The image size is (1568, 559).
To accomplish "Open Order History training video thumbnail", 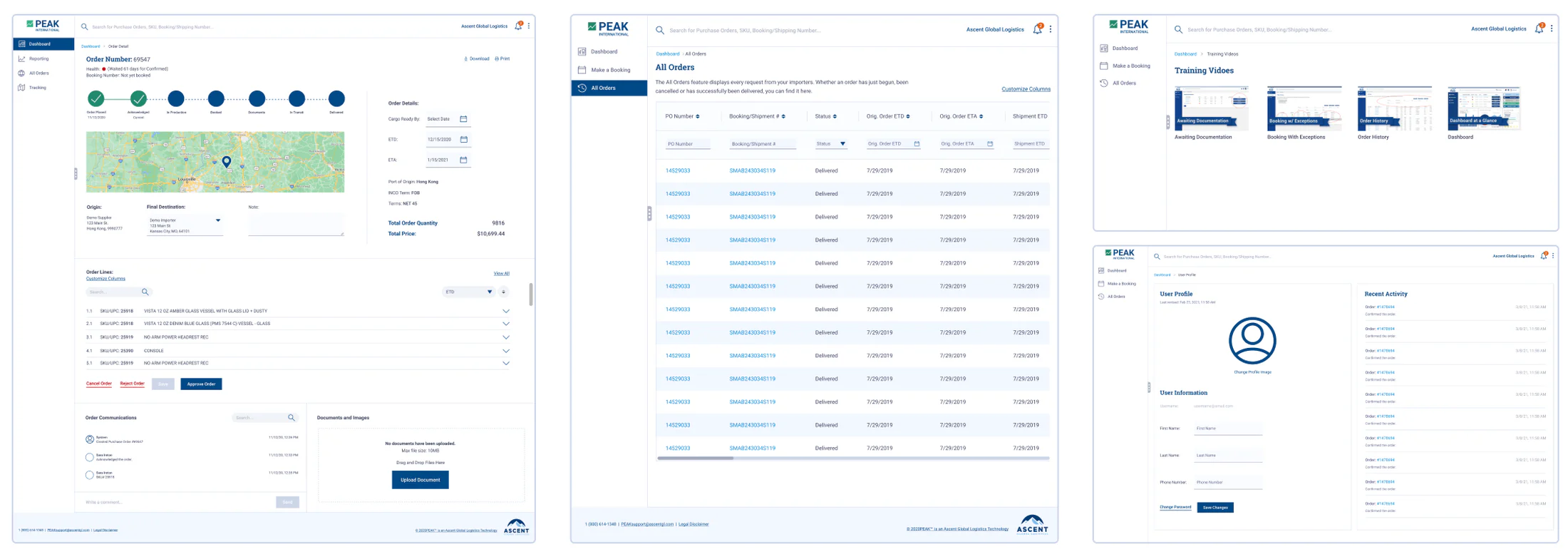I will pyautogui.click(x=1395, y=108).
